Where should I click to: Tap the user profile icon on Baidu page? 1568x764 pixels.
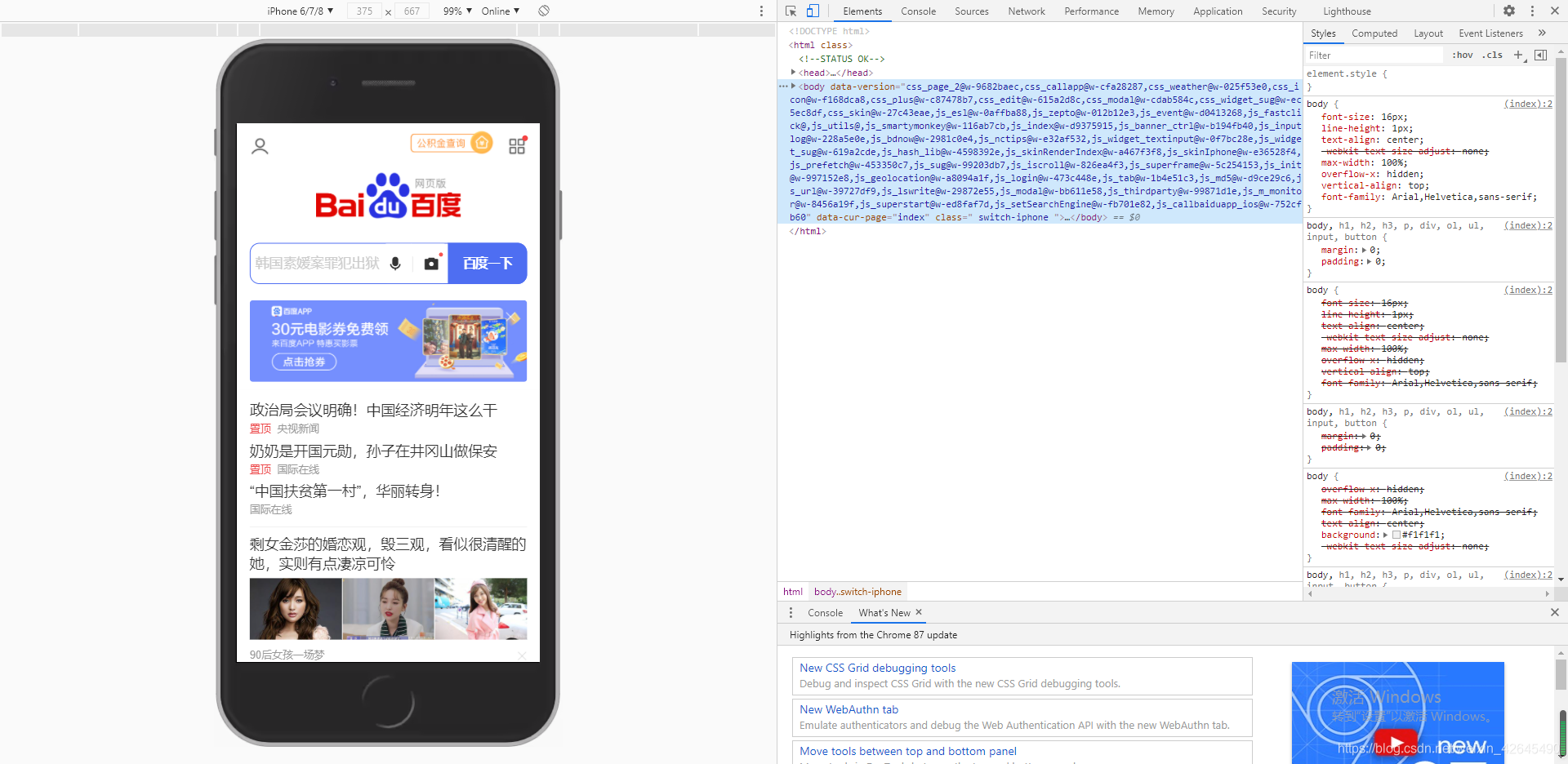pyautogui.click(x=260, y=146)
